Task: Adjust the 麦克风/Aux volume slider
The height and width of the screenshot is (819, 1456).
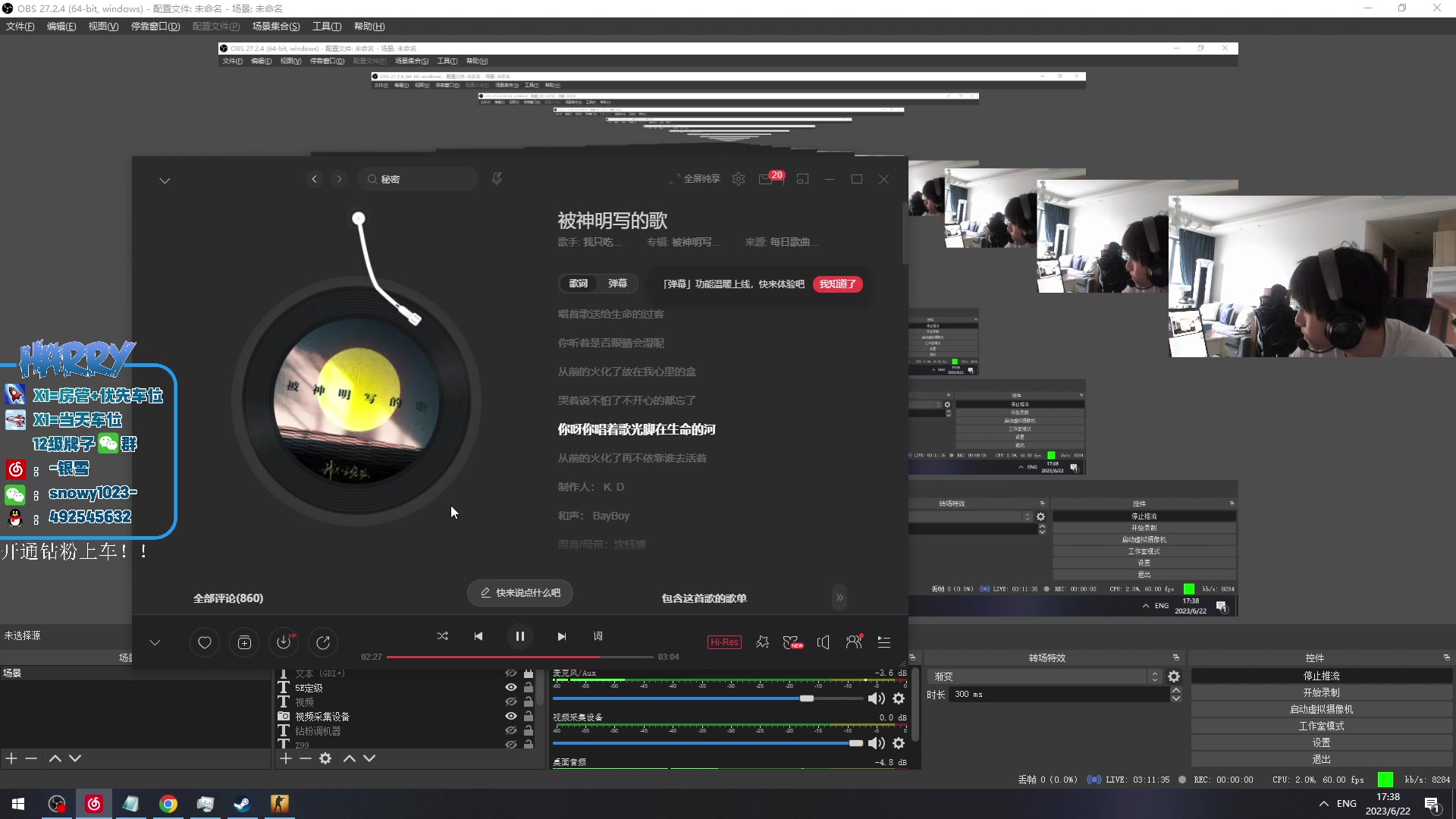Action: (708, 698)
